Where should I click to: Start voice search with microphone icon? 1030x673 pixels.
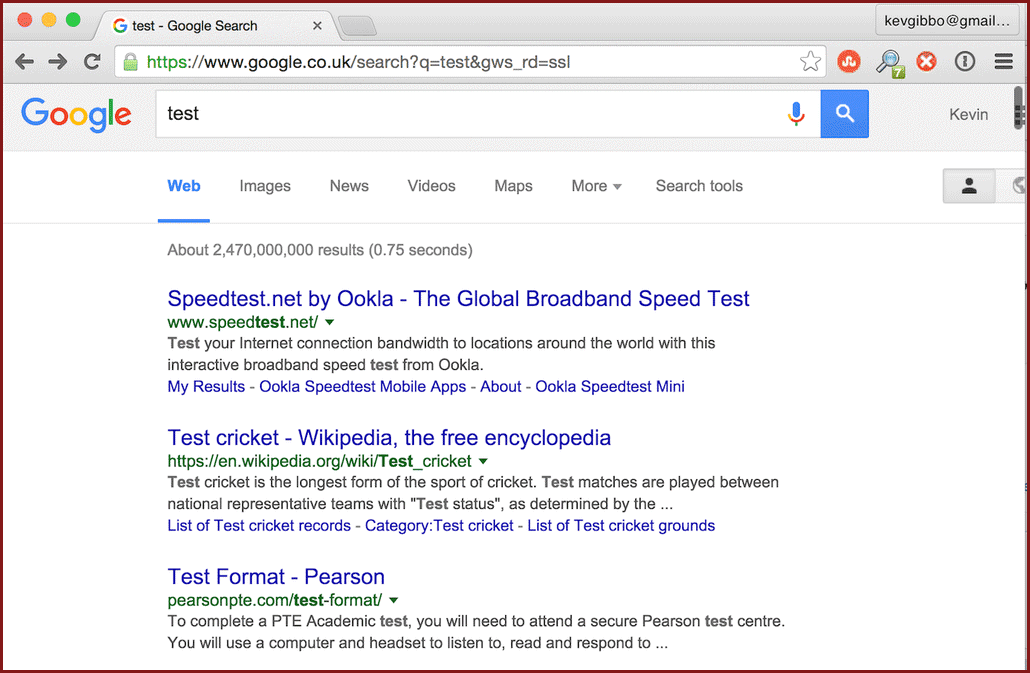(796, 114)
